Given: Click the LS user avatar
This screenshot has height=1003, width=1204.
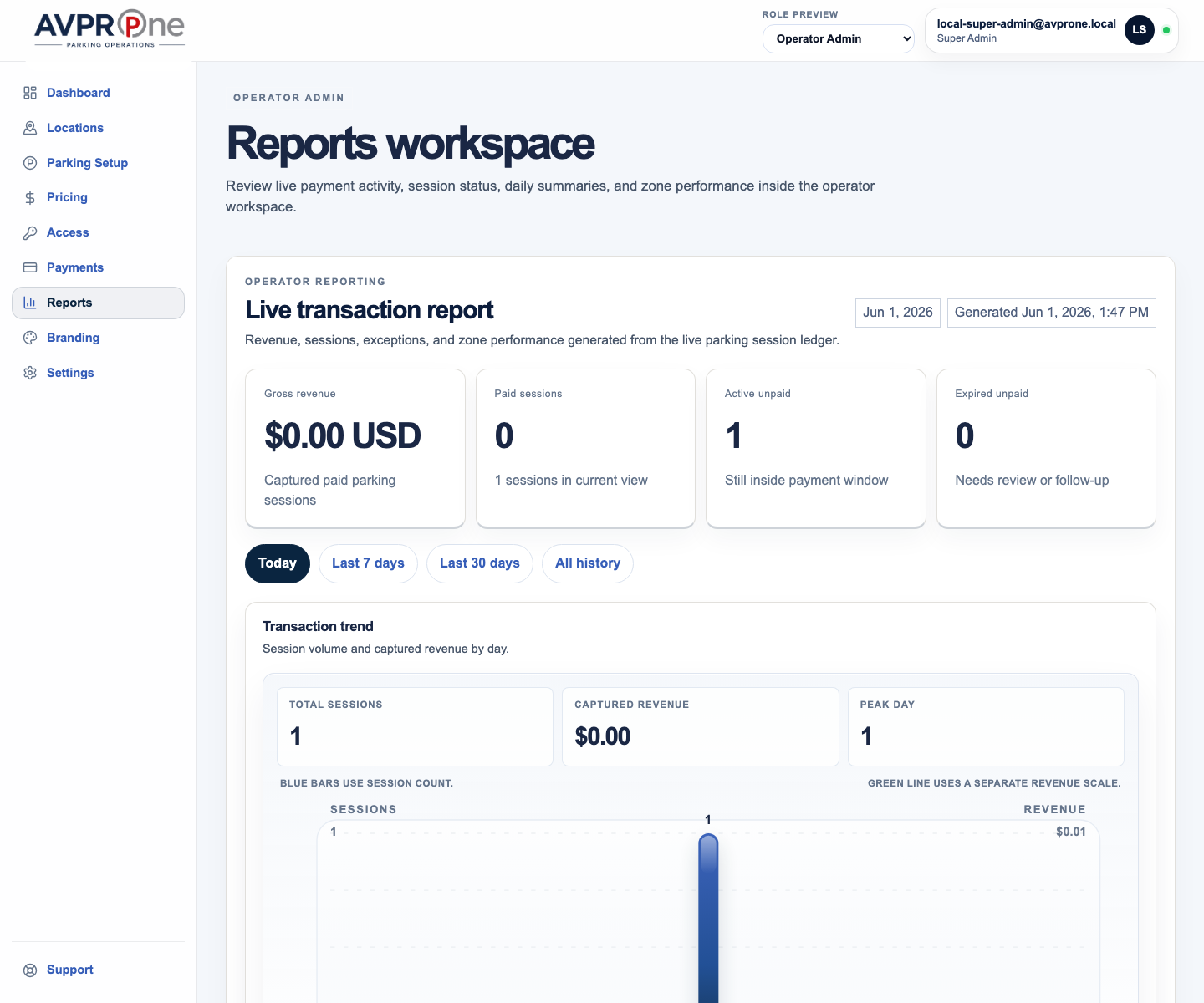Looking at the screenshot, I should pos(1140,30).
